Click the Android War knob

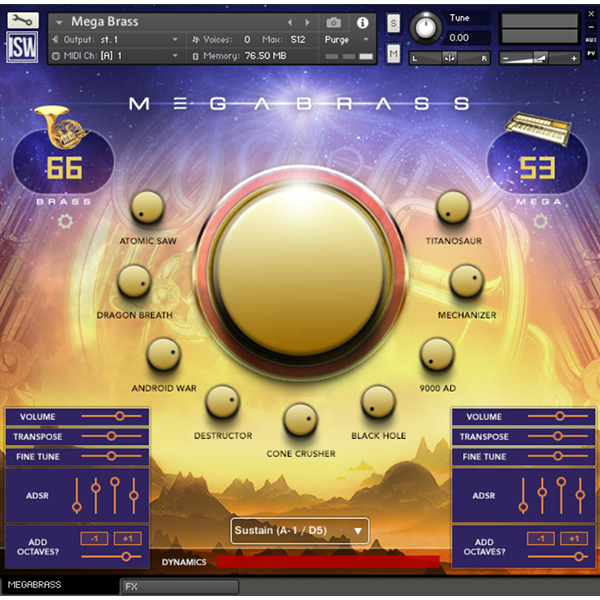[x=164, y=354]
